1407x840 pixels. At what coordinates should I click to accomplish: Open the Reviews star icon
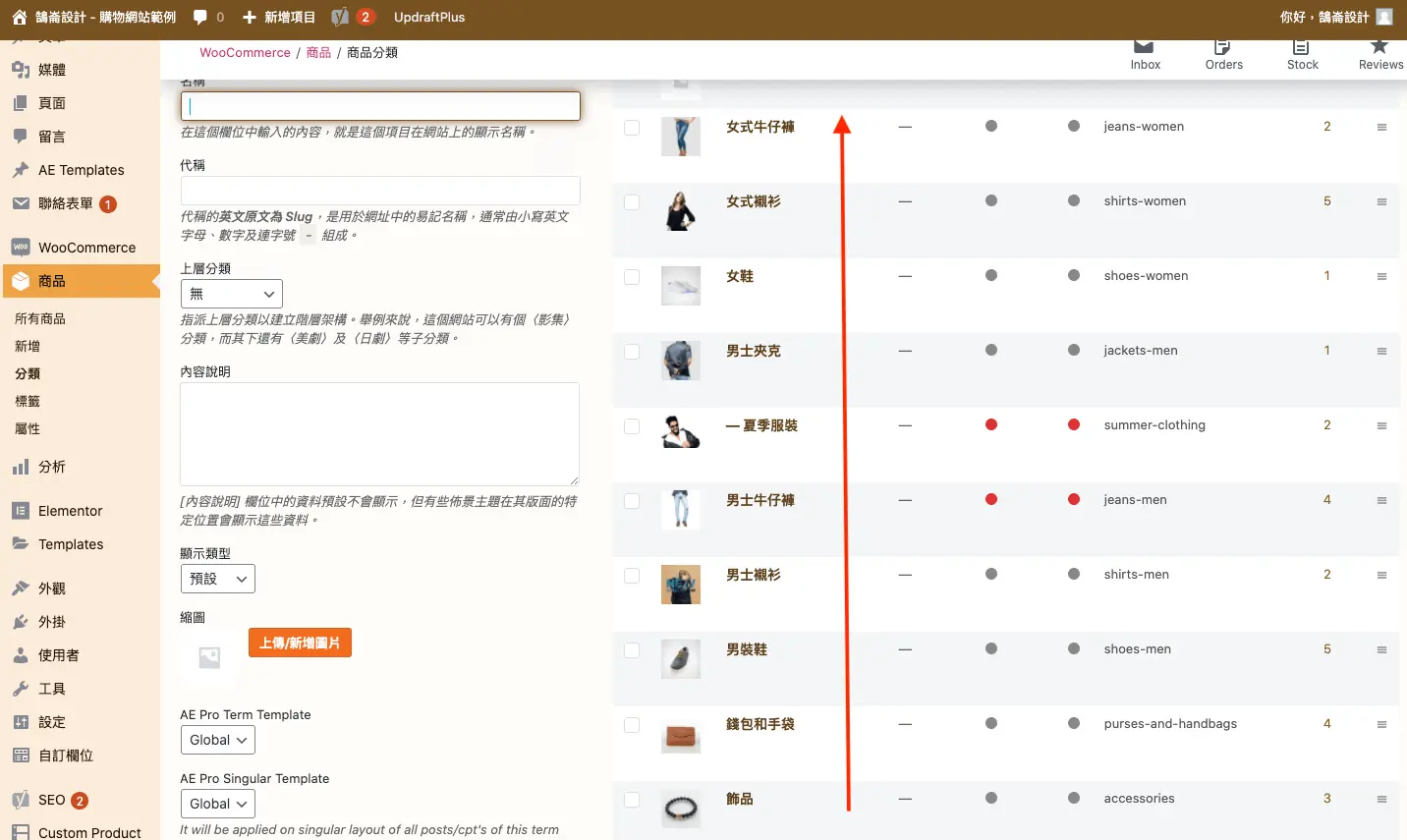[x=1379, y=47]
